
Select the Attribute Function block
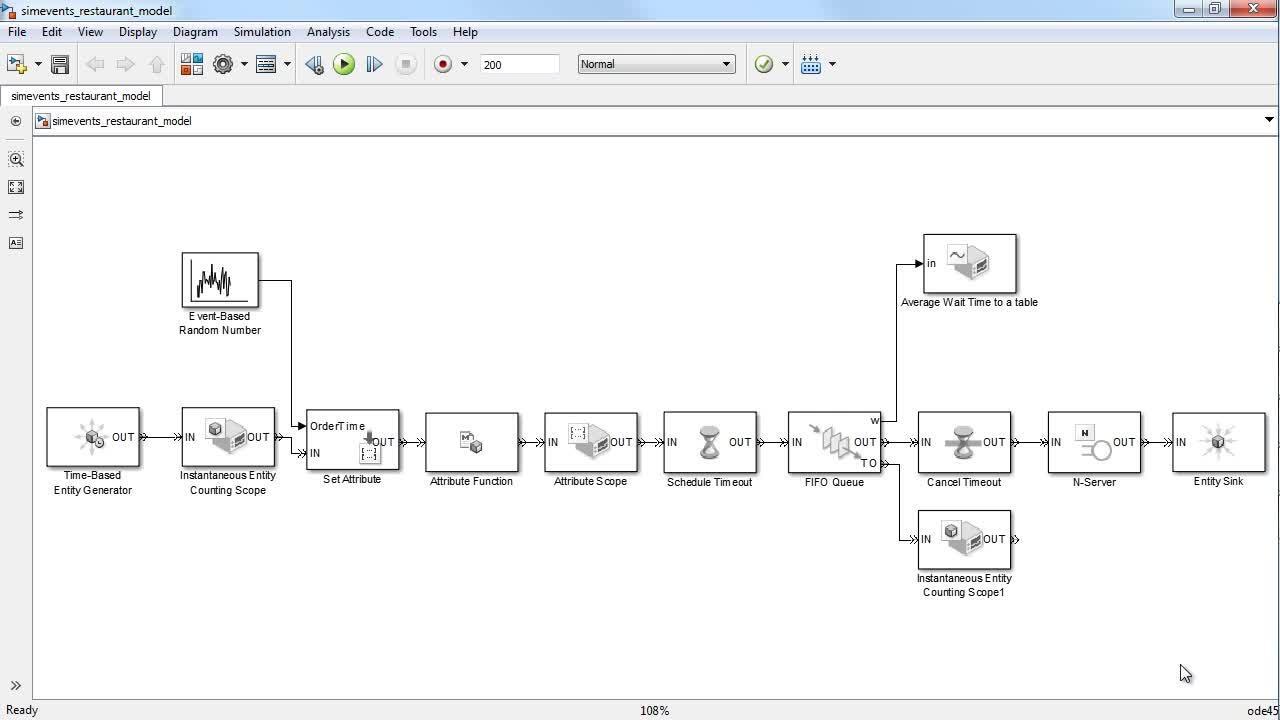point(472,442)
